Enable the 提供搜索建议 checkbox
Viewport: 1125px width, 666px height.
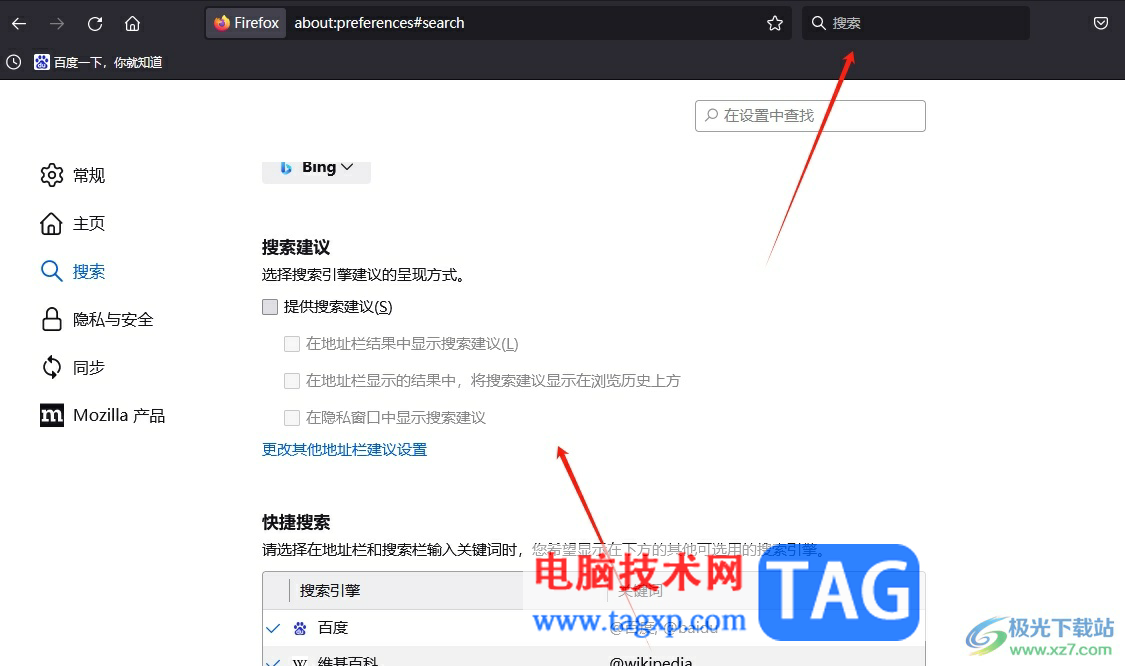[270, 307]
